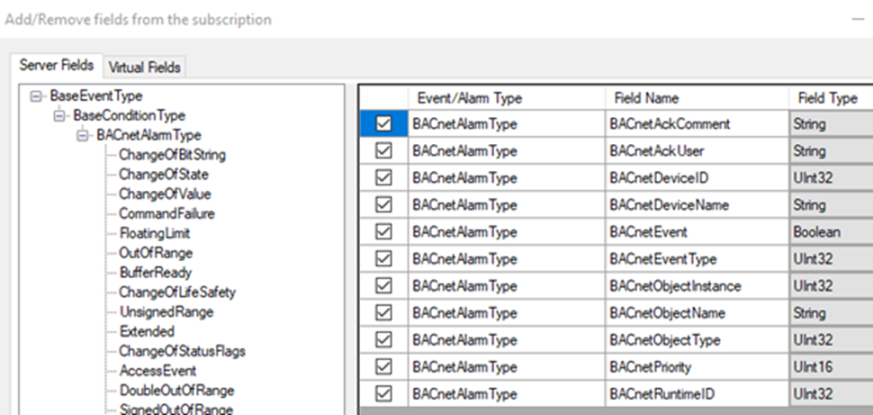Viewport: 873px width, 415px height.
Task: Sort by Event/Alarm Type column header
Action: (x=507, y=99)
